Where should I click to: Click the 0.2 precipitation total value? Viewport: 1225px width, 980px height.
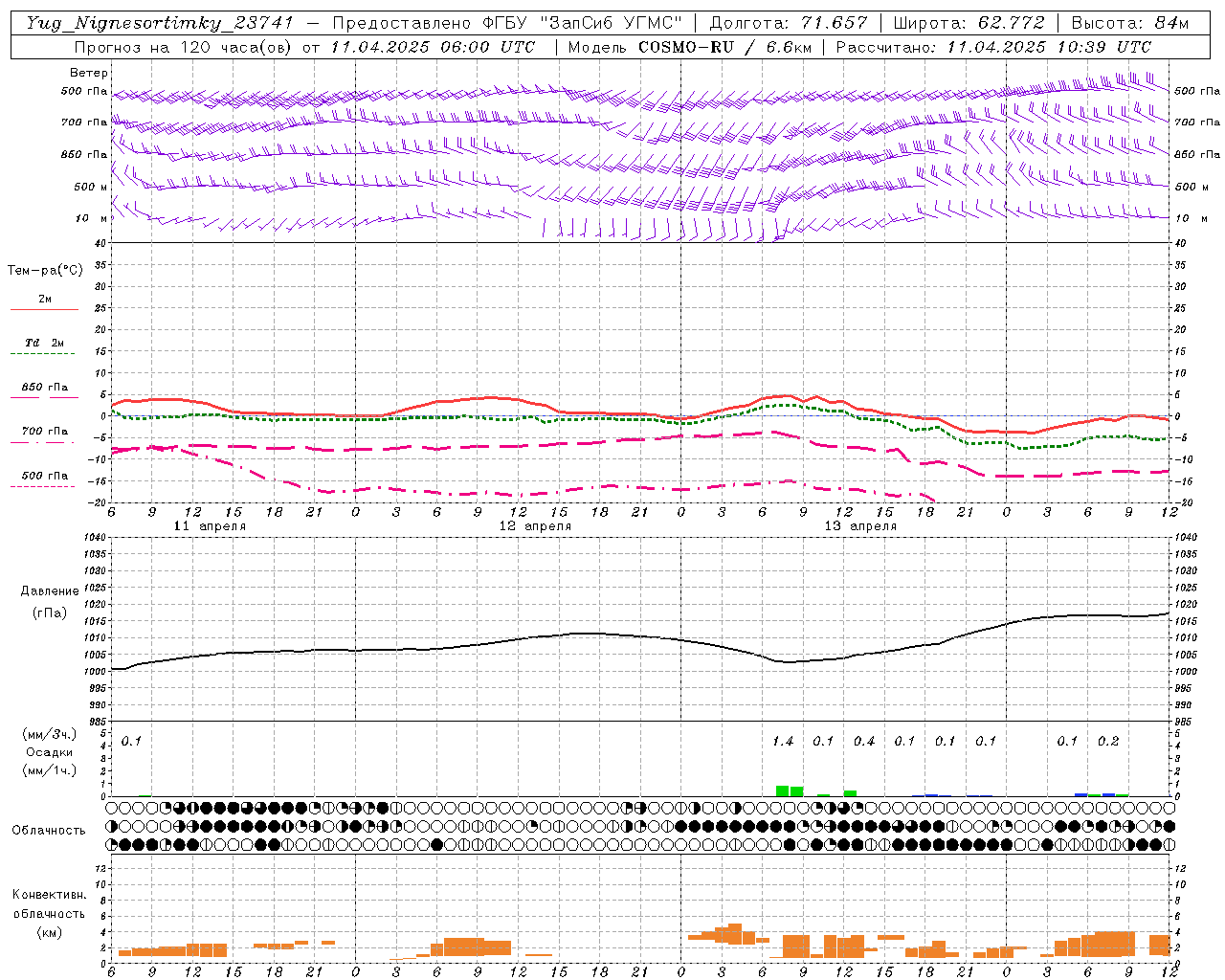pos(1108,741)
